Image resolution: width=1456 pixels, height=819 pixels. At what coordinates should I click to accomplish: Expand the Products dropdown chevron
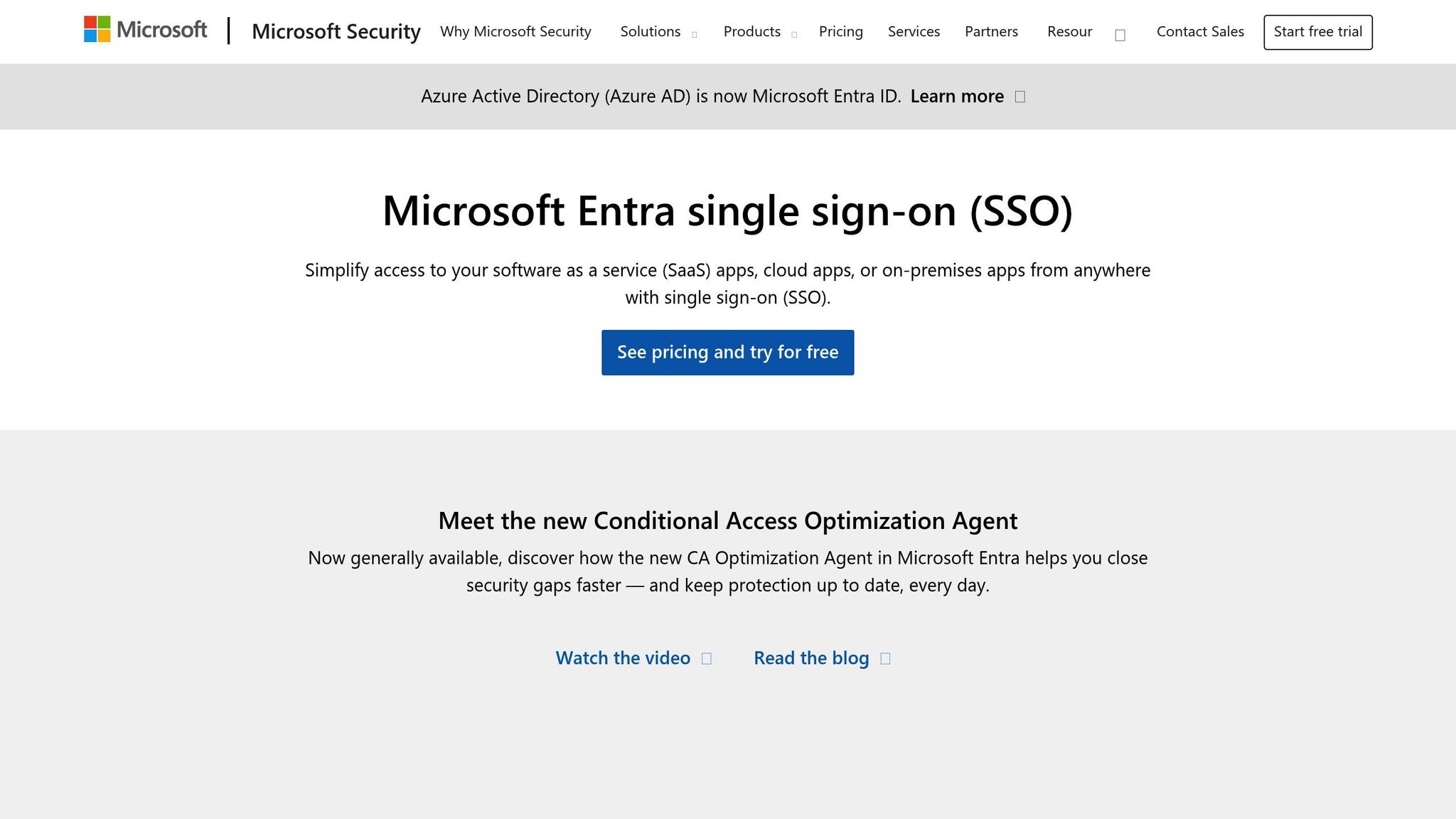click(793, 34)
